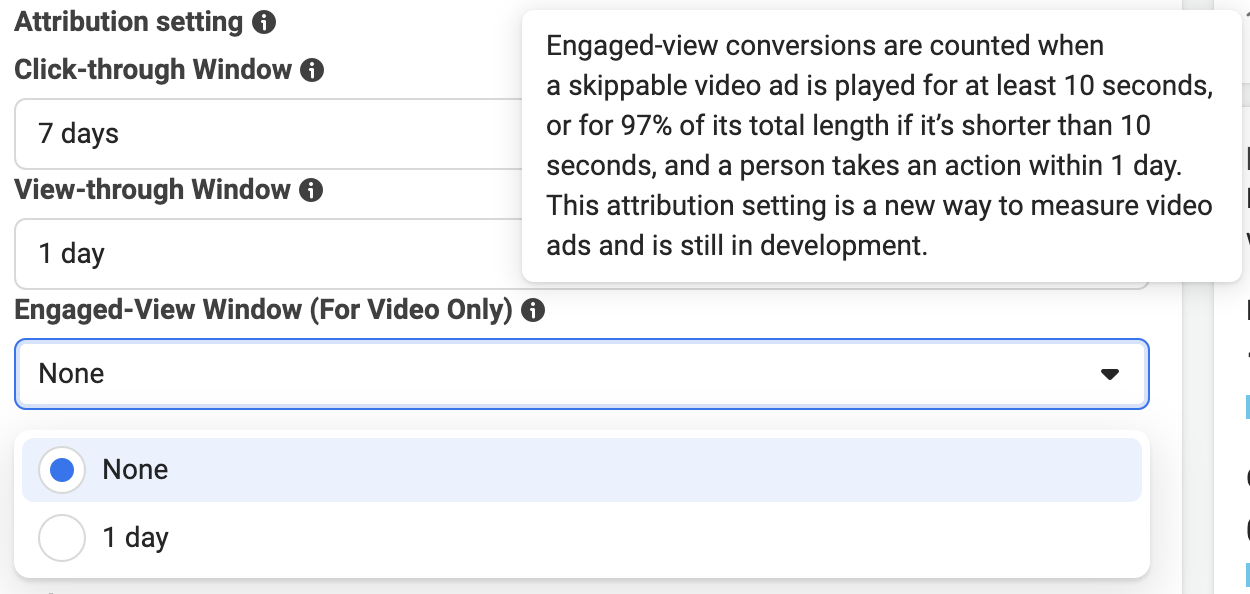This screenshot has height=594, width=1250.
Task: Click the caret arrow in Engaged-View dropdown
Action: click(1109, 374)
